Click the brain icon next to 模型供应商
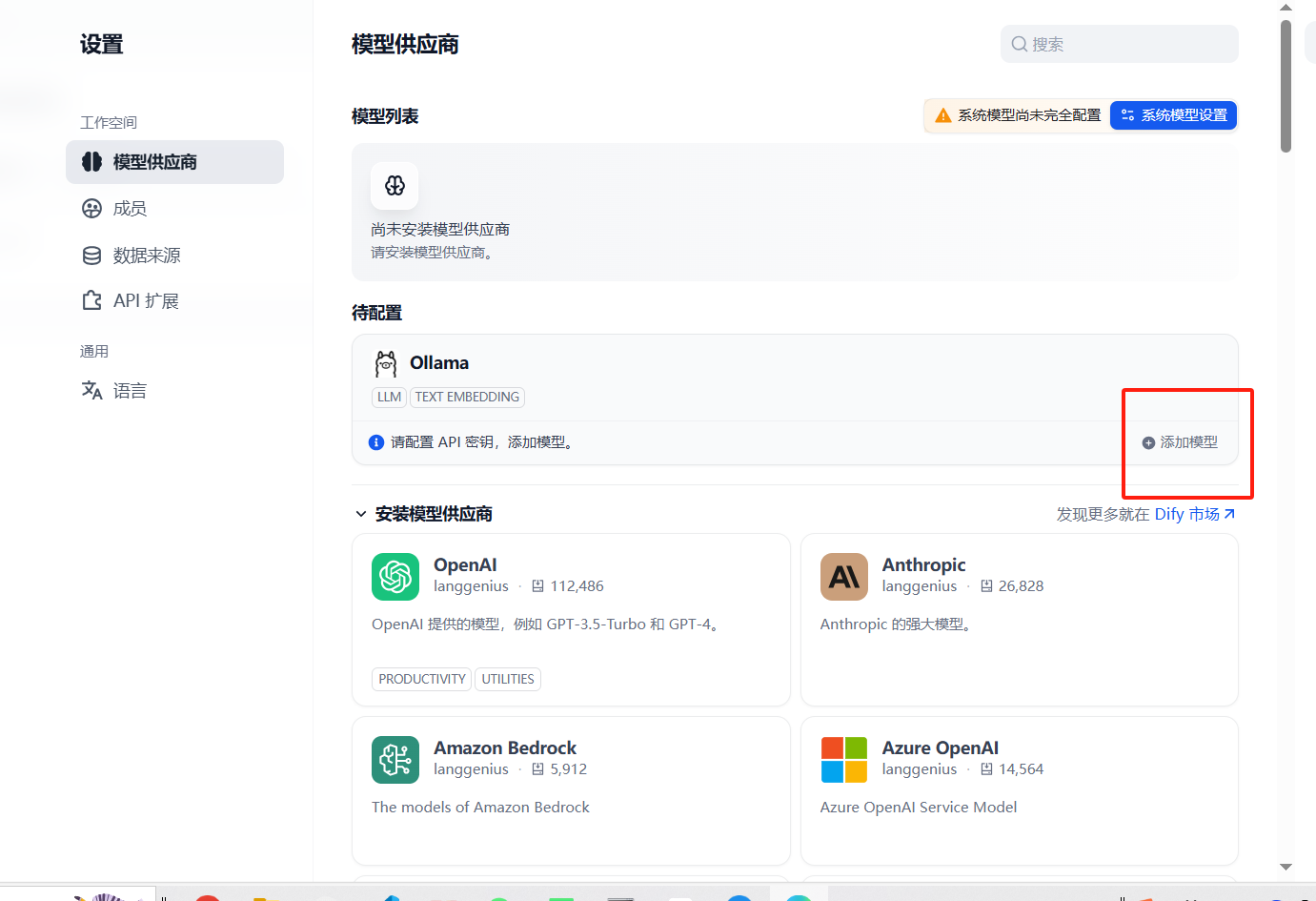 91,162
